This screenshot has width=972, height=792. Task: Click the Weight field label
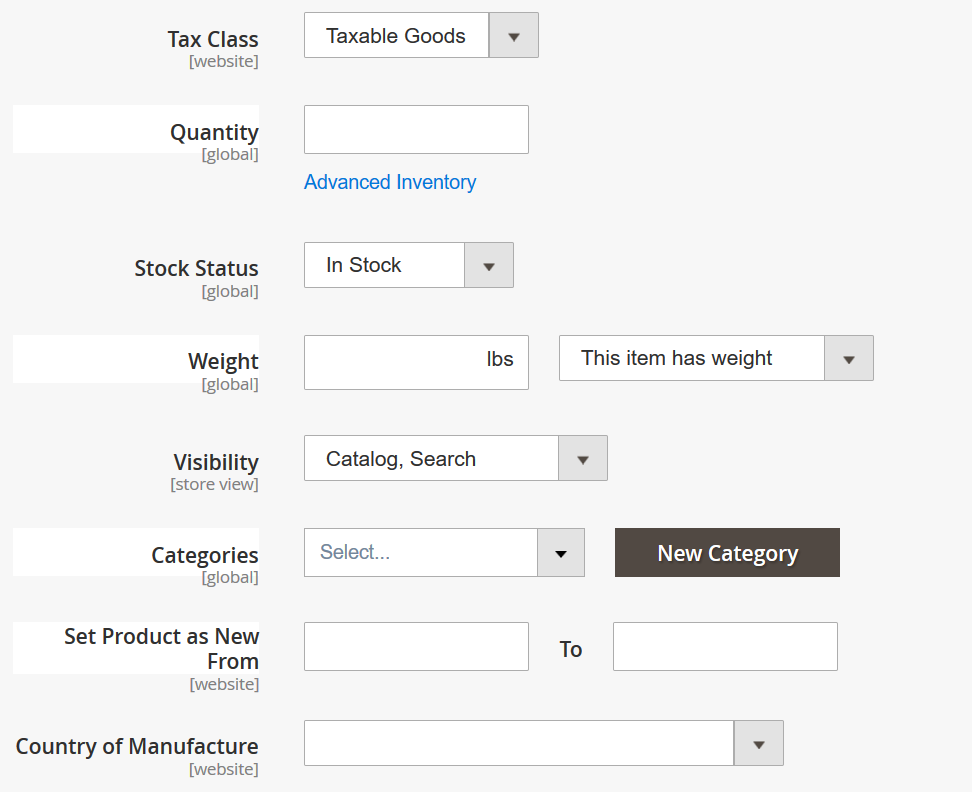point(223,362)
